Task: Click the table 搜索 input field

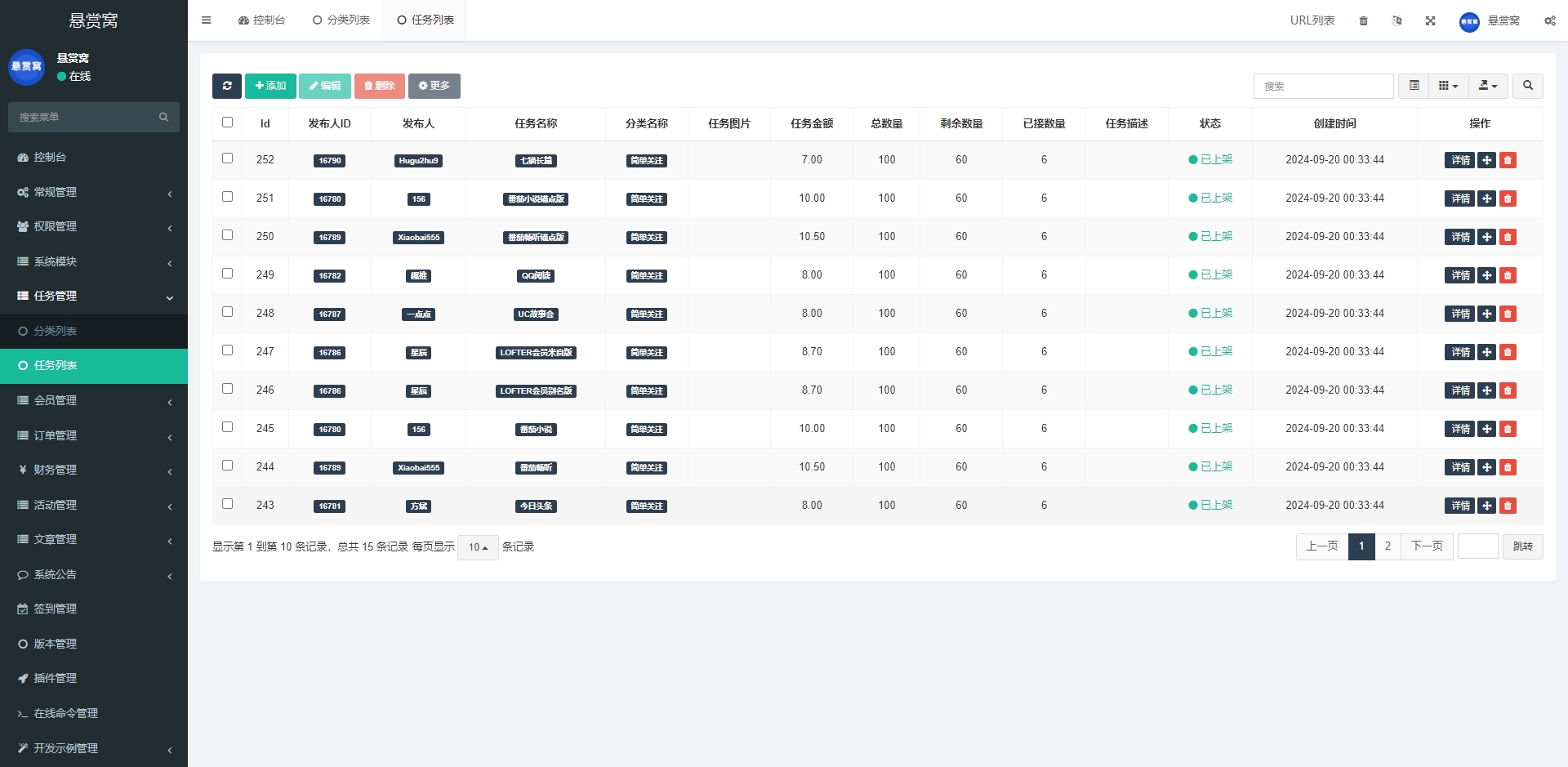Action: (1323, 86)
